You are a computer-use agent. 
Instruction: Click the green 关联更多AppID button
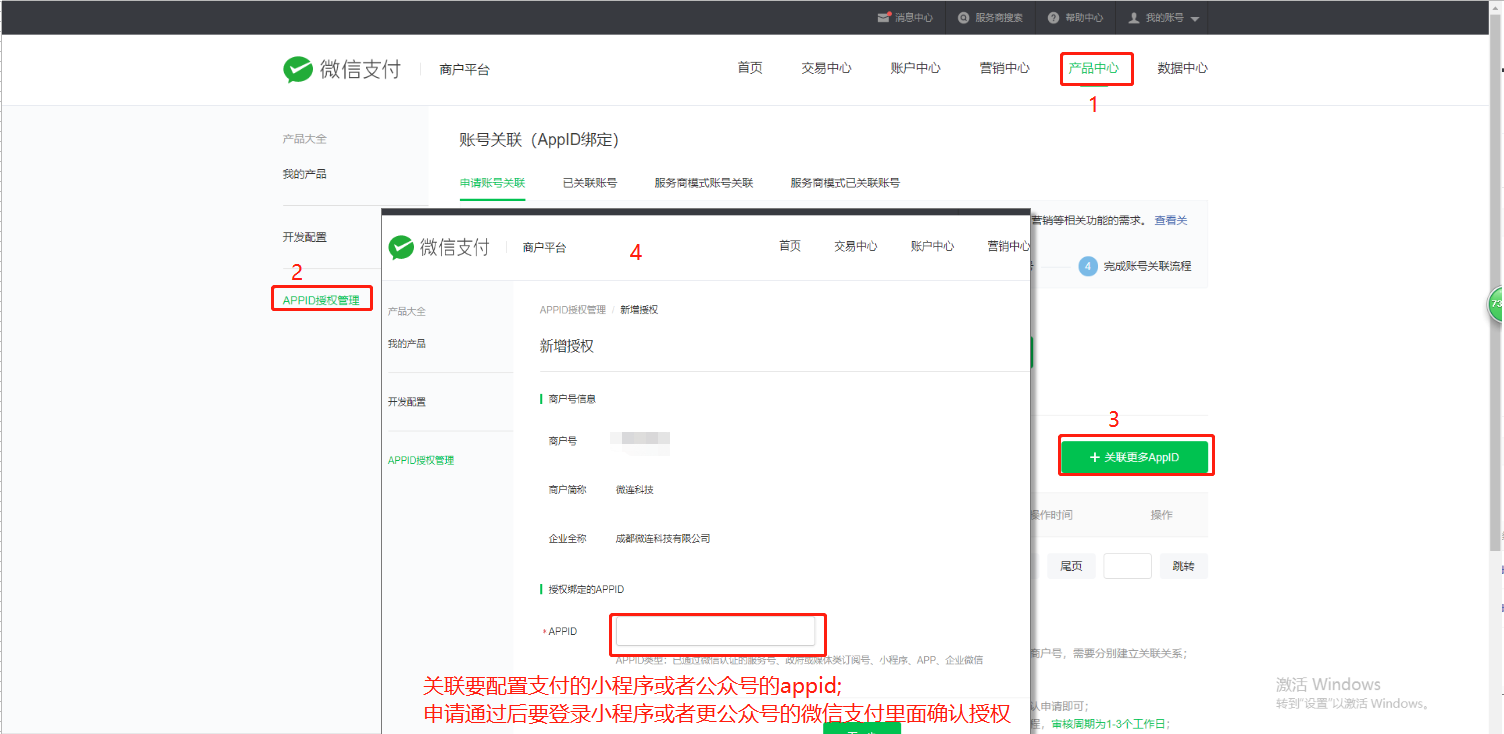[x=1134, y=457]
